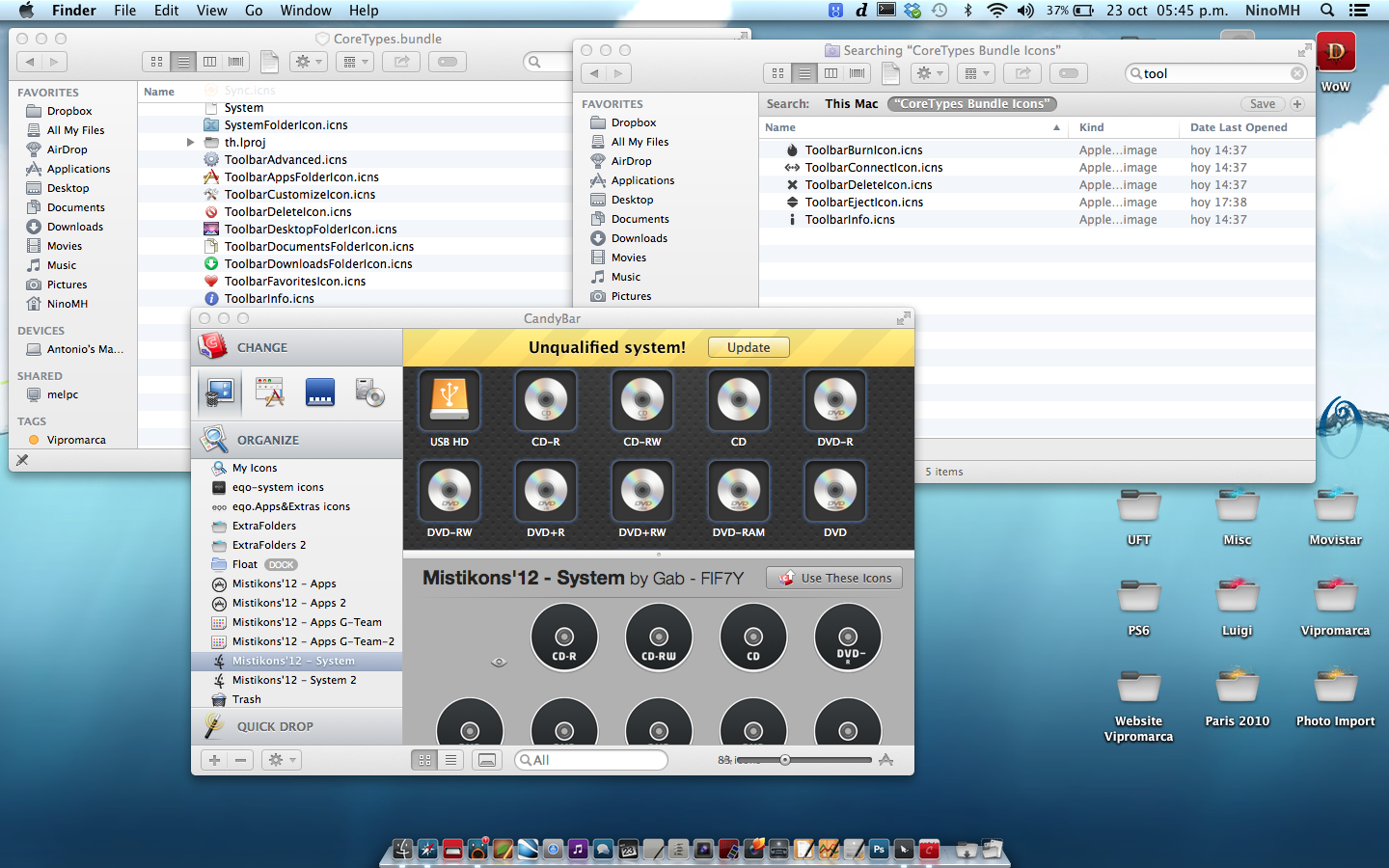This screenshot has width=1389, height=868.
Task: Go back in the CoreTypes.bundle Finder window
Action: (30, 62)
